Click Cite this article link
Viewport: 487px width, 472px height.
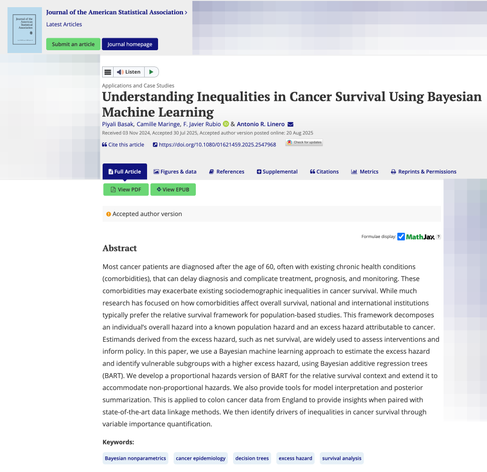point(123,145)
